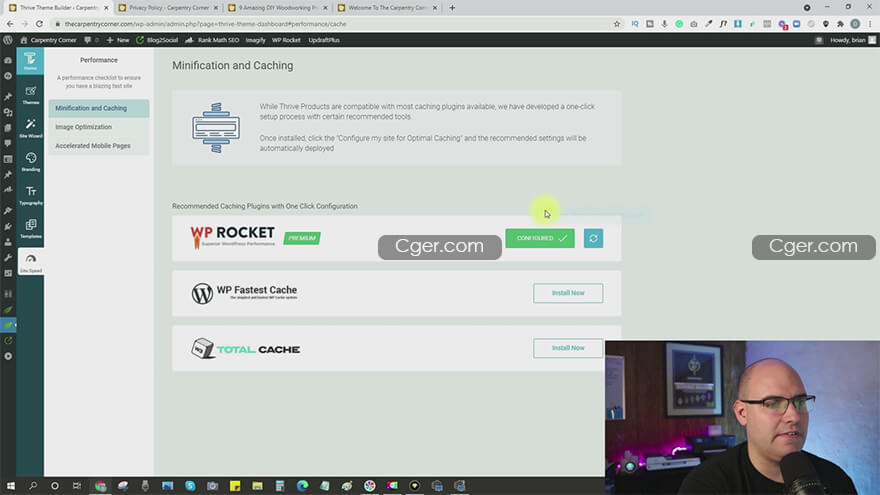Open the Branding palette icon
The width and height of the screenshot is (880, 495).
pos(30,162)
